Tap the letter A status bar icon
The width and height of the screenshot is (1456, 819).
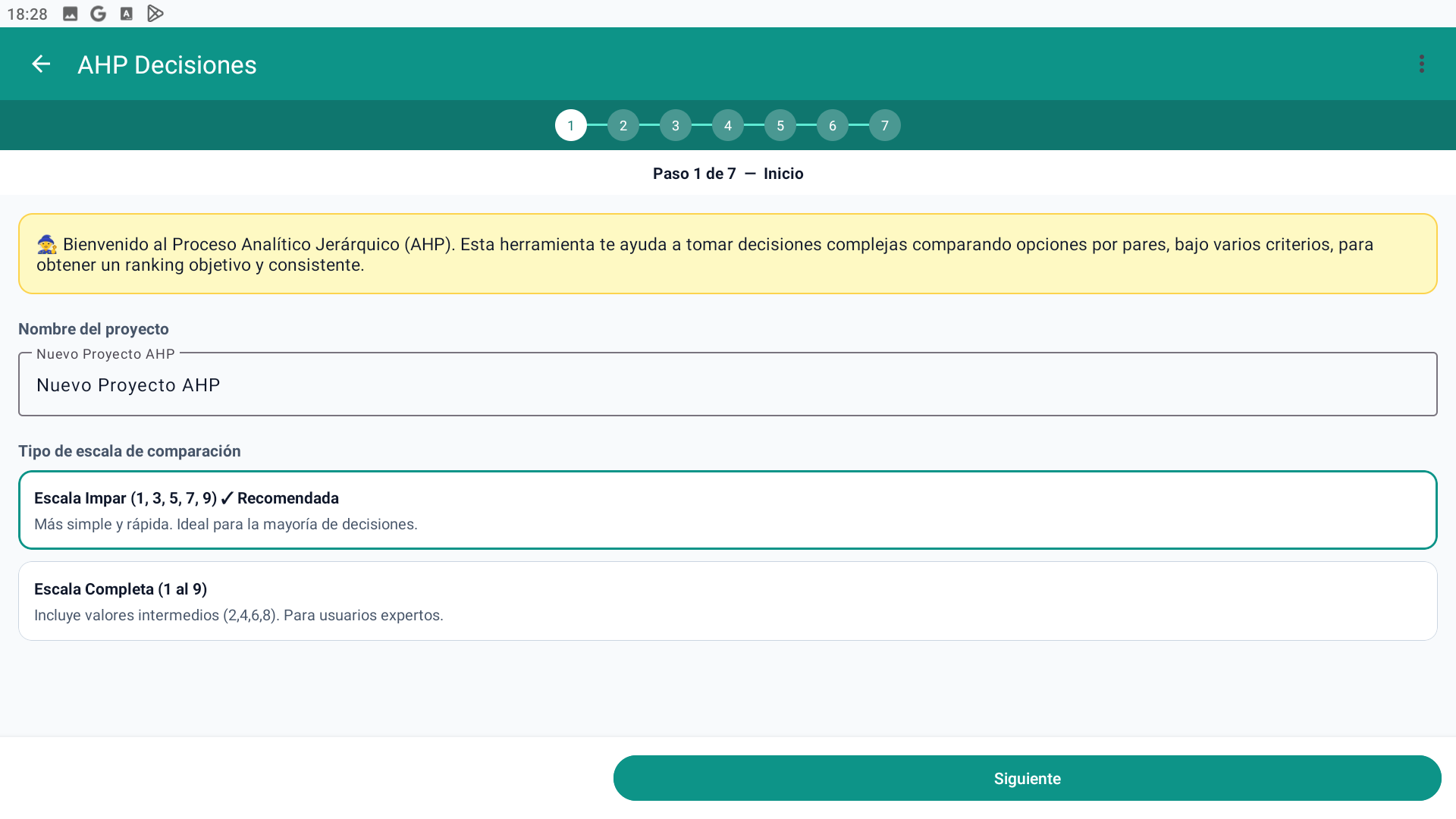coord(127,14)
